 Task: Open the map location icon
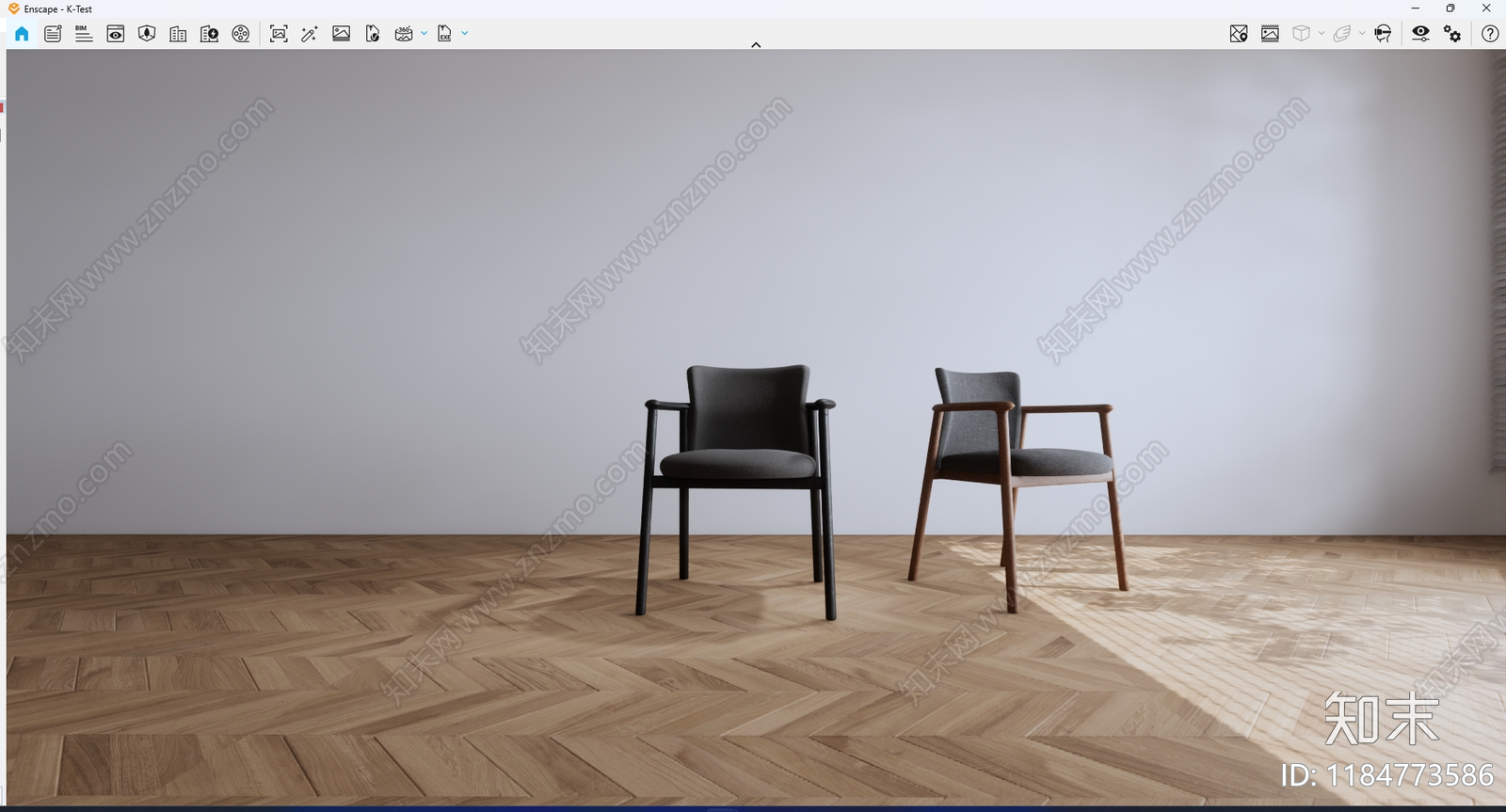point(1239,34)
